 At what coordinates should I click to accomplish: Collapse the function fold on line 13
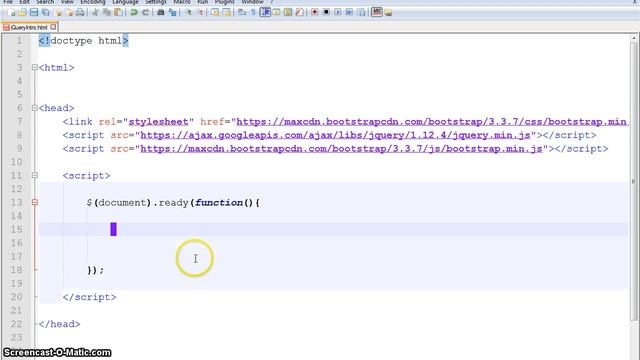tap(35, 202)
